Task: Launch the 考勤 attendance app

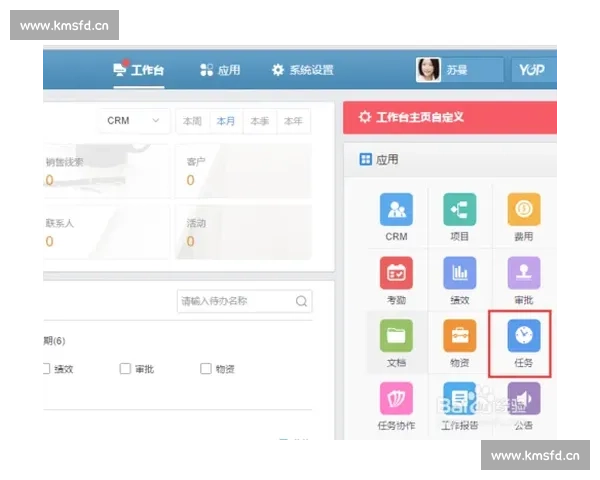Action: pyautogui.click(x=396, y=273)
